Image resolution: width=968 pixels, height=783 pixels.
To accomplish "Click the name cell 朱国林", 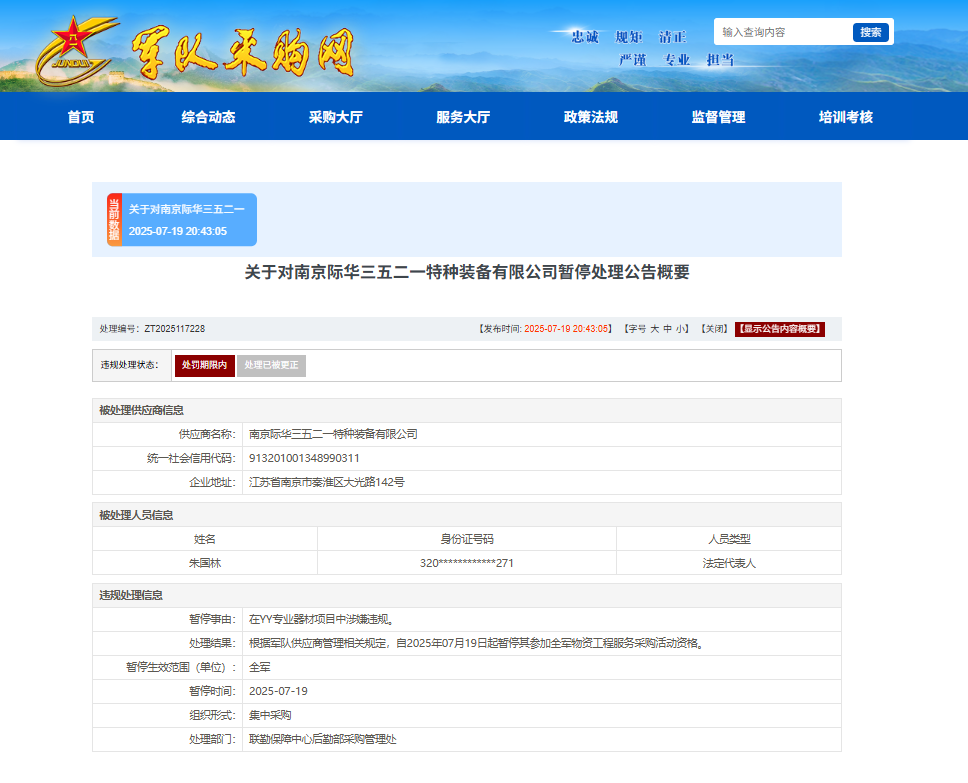I will point(205,563).
